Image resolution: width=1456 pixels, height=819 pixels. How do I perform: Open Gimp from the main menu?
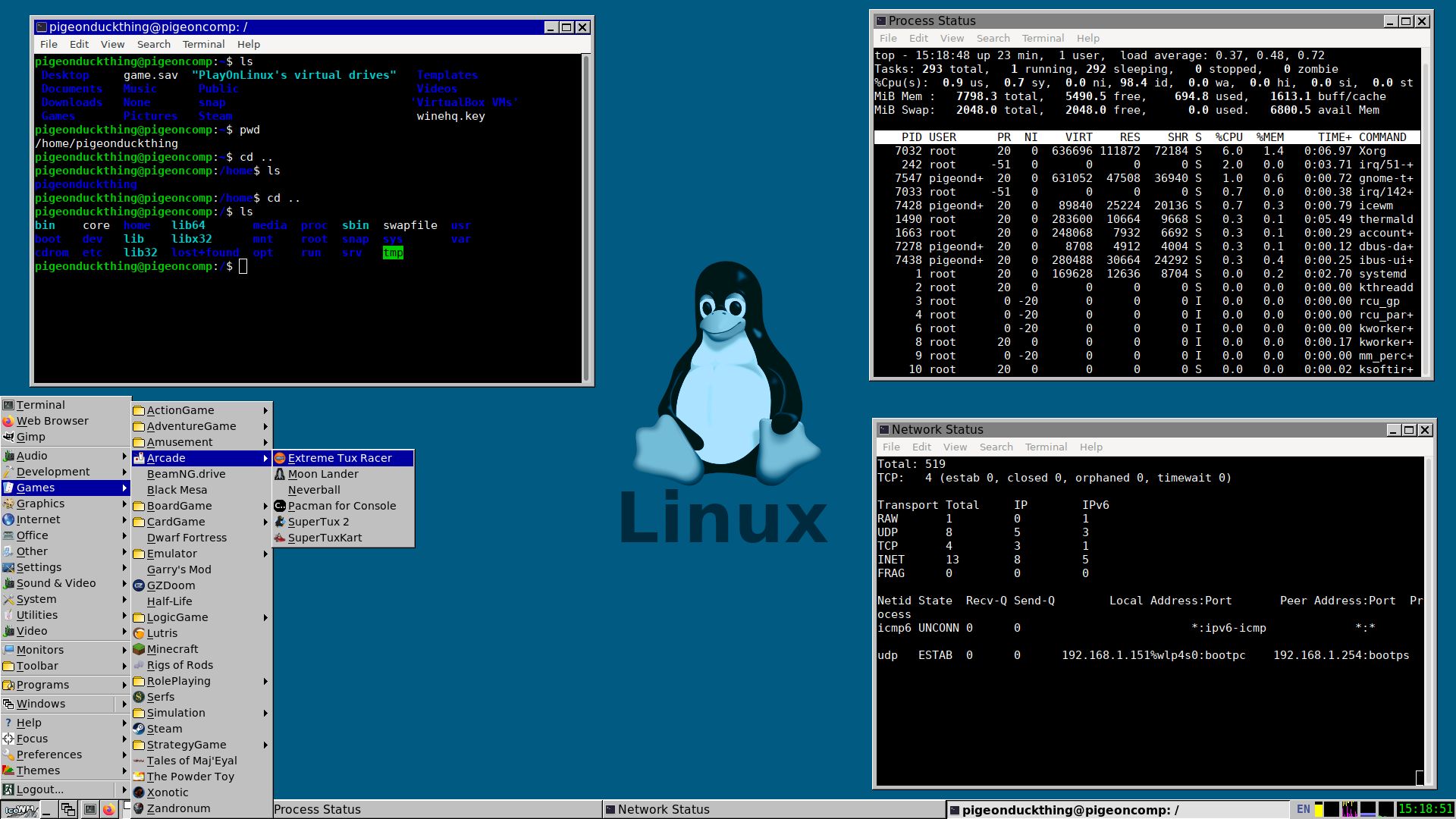click(30, 436)
